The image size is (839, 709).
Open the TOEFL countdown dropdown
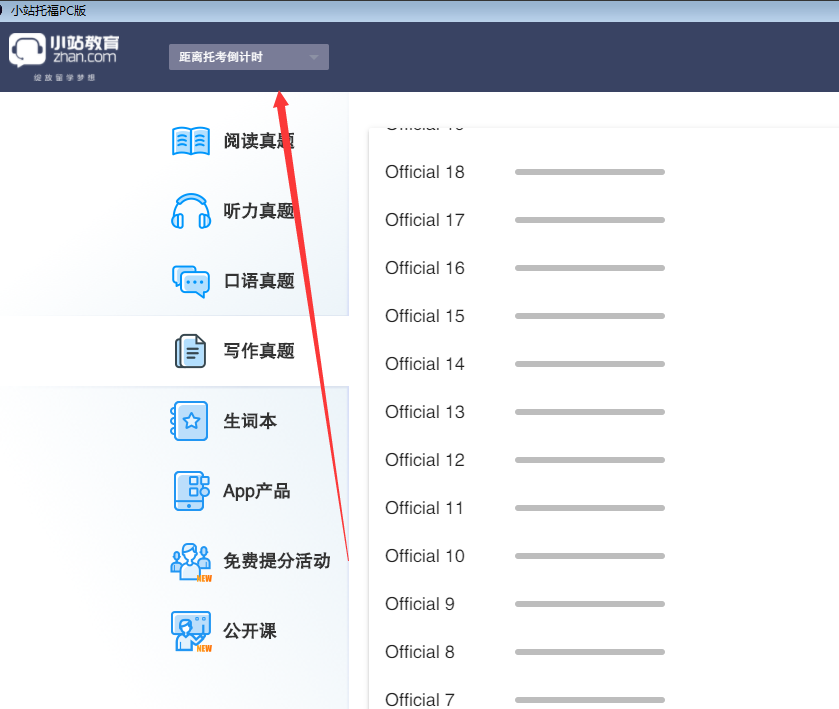pos(249,57)
